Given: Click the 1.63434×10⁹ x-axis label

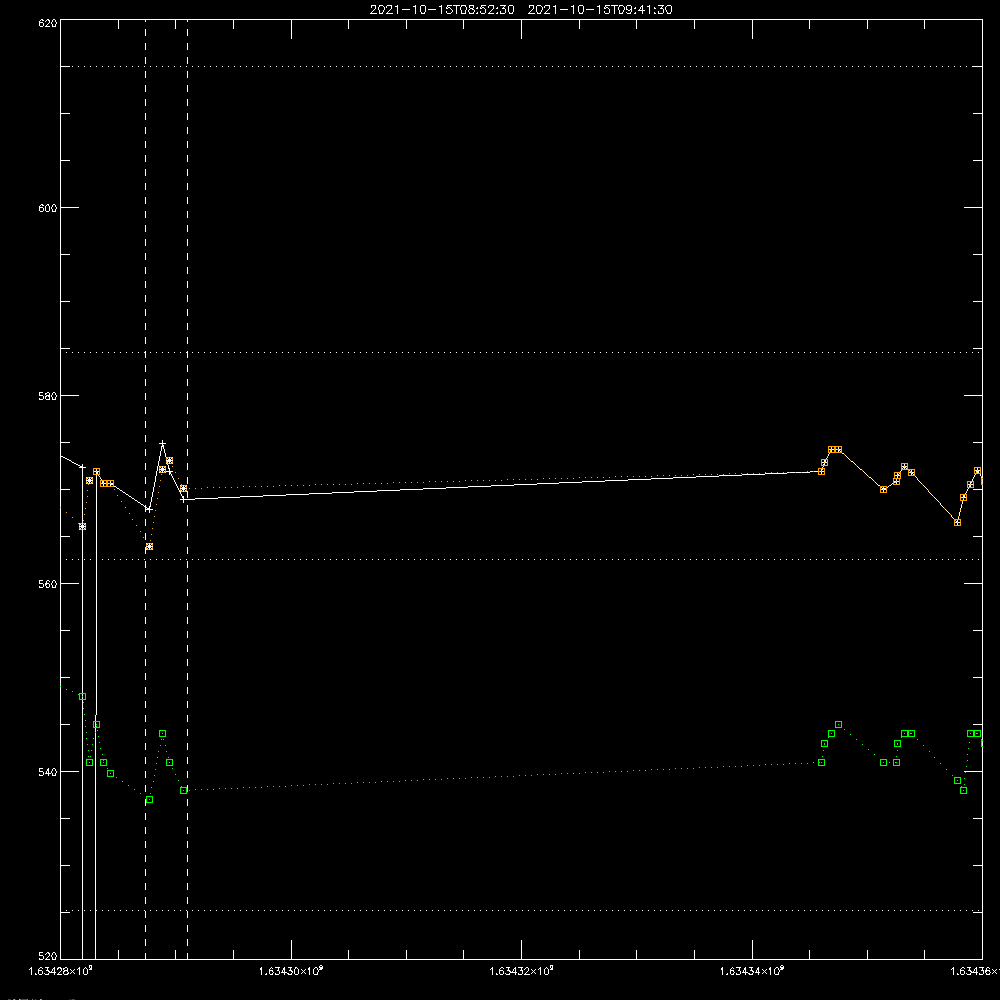Looking at the screenshot, I should click(752, 971).
